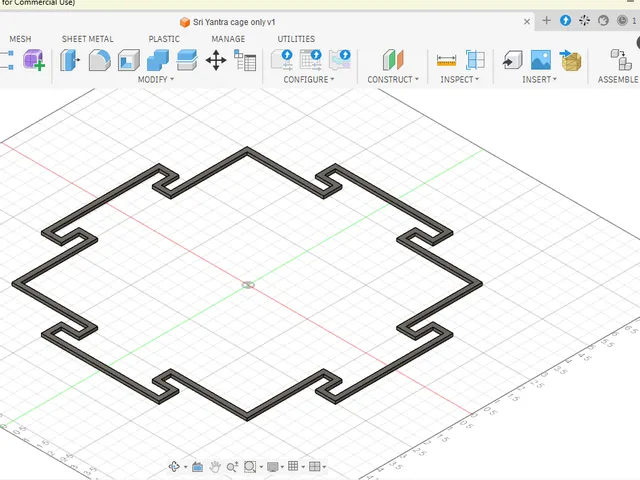Viewport: 640px width, 480px height.
Task: Expand the INSERT dropdown menu
Action: coord(539,79)
